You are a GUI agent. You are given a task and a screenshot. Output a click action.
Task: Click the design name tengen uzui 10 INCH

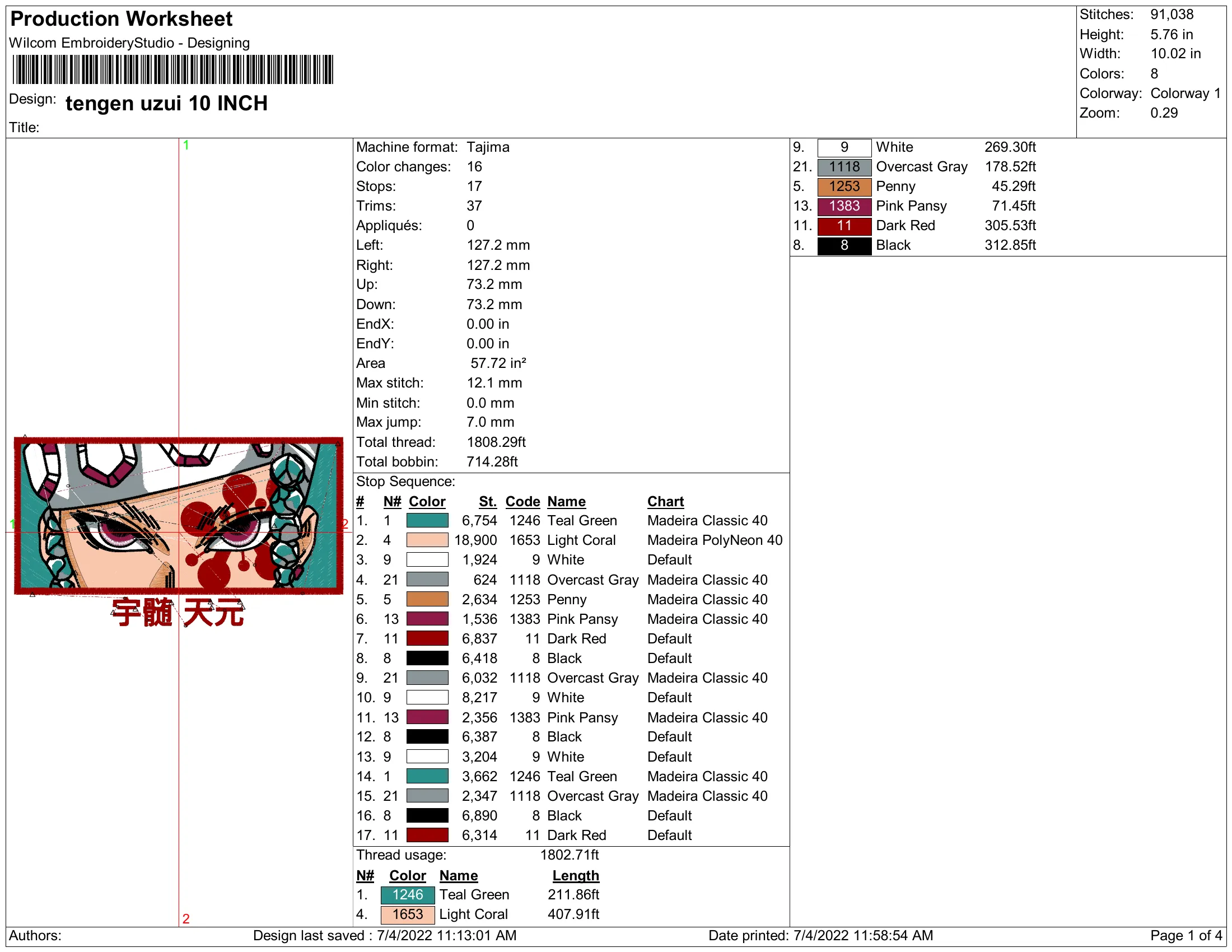coord(166,104)
